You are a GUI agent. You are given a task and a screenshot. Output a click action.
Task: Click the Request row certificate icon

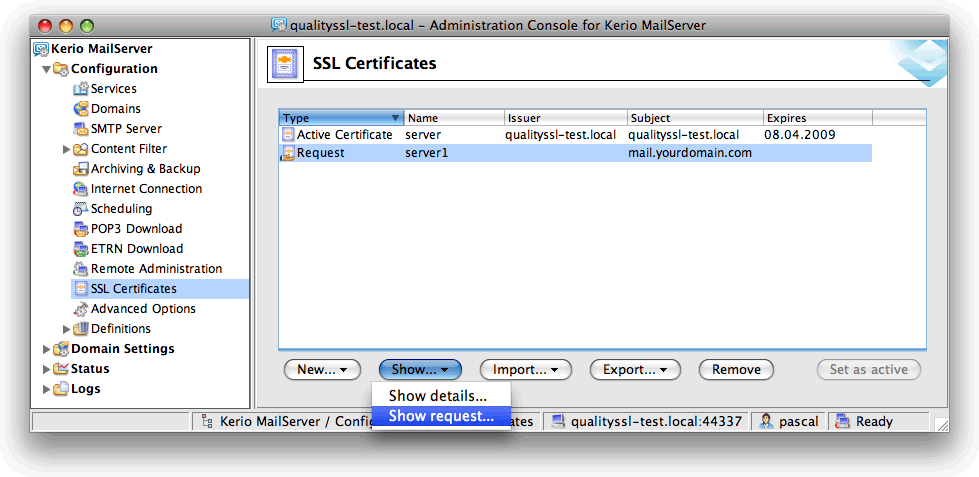point(288,153)
